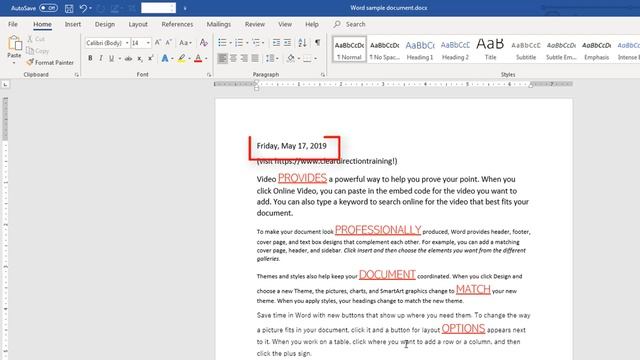Toggle Bold formatting
Image resolution: width=640 pixels, height=360 pixels.
[90, 58]
